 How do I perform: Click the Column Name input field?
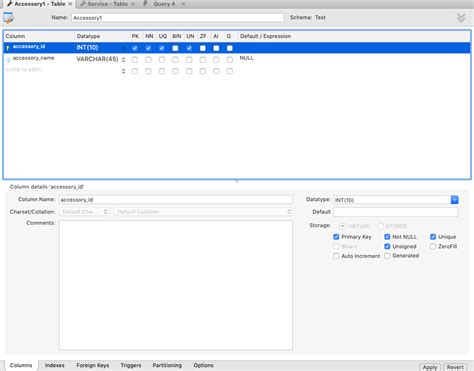click(175, 200)
